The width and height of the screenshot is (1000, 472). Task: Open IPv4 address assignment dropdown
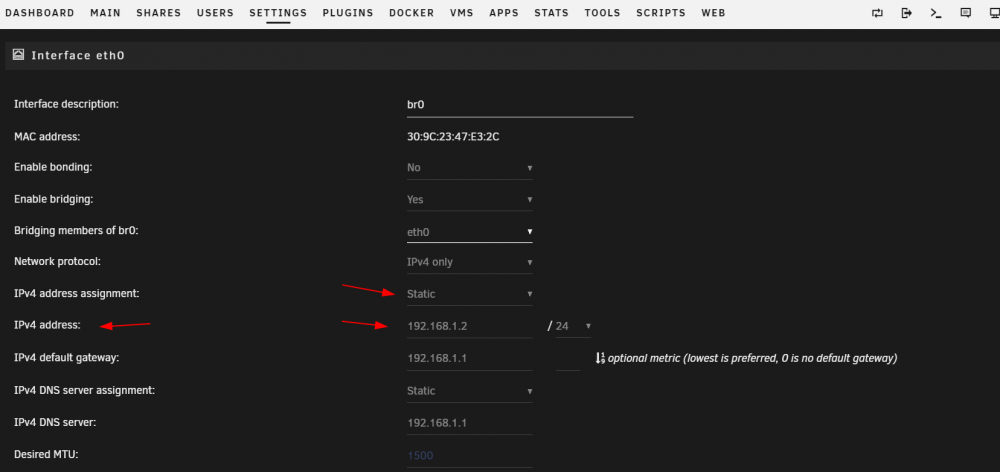point(469,294)
